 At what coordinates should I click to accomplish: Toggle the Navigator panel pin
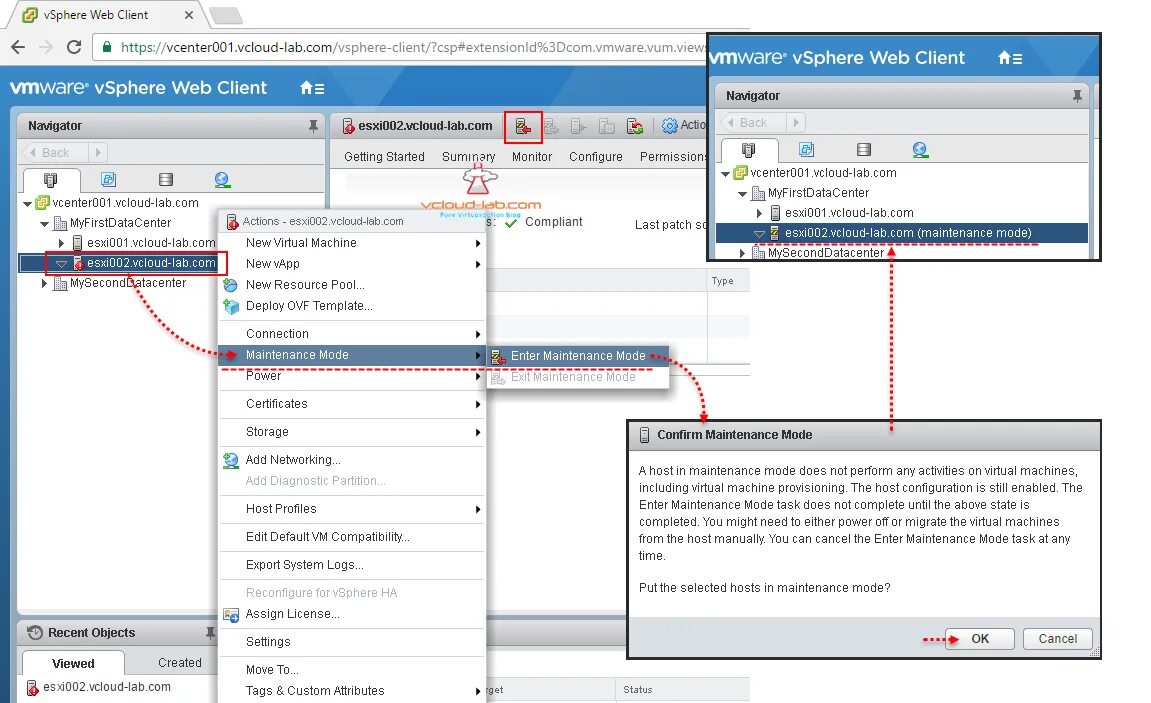coord(314,126)
